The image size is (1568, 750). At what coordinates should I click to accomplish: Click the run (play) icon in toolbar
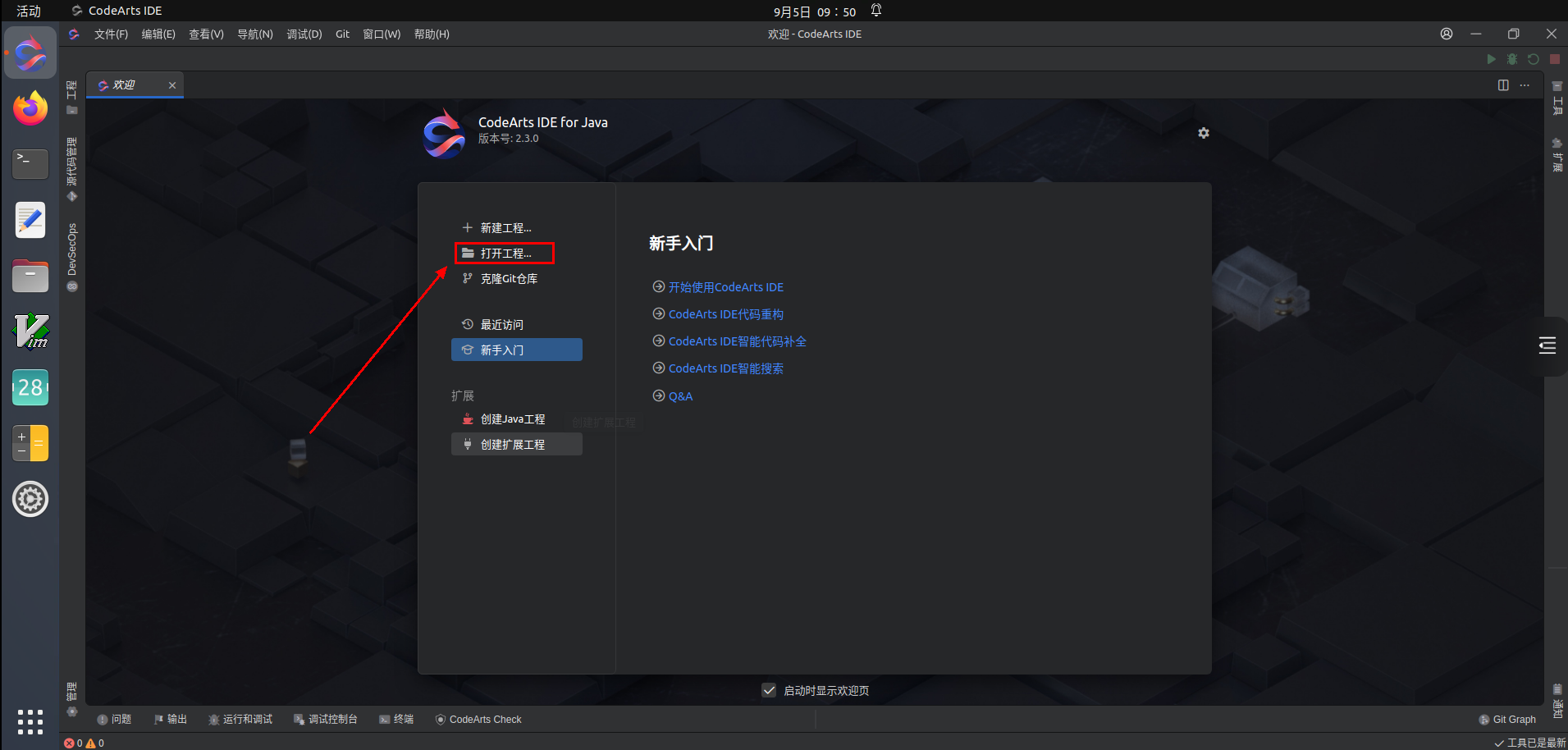[1491, 59]
